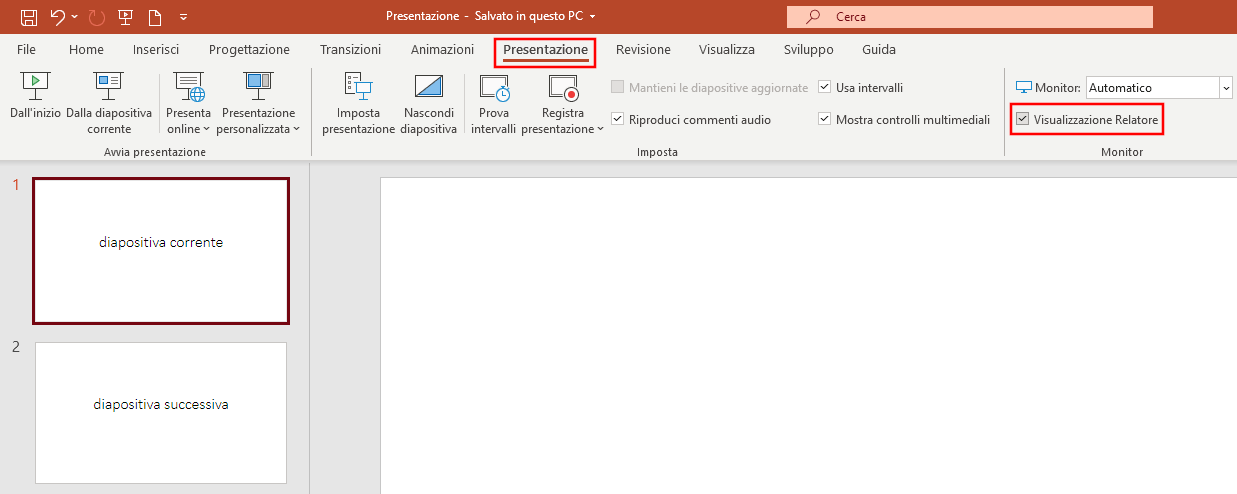Open the undo history dropdown arrow

[x=74, y=17]
